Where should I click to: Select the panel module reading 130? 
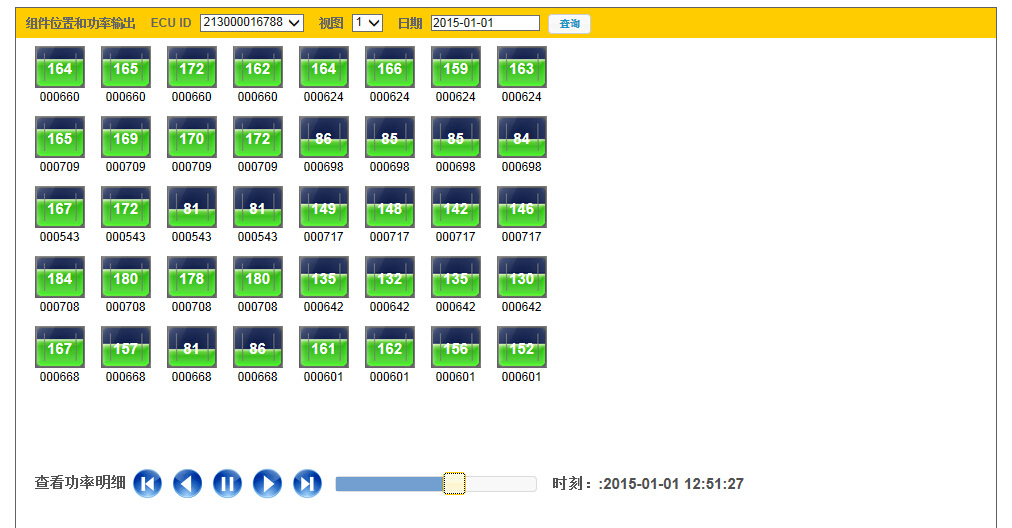coord(522,278)
